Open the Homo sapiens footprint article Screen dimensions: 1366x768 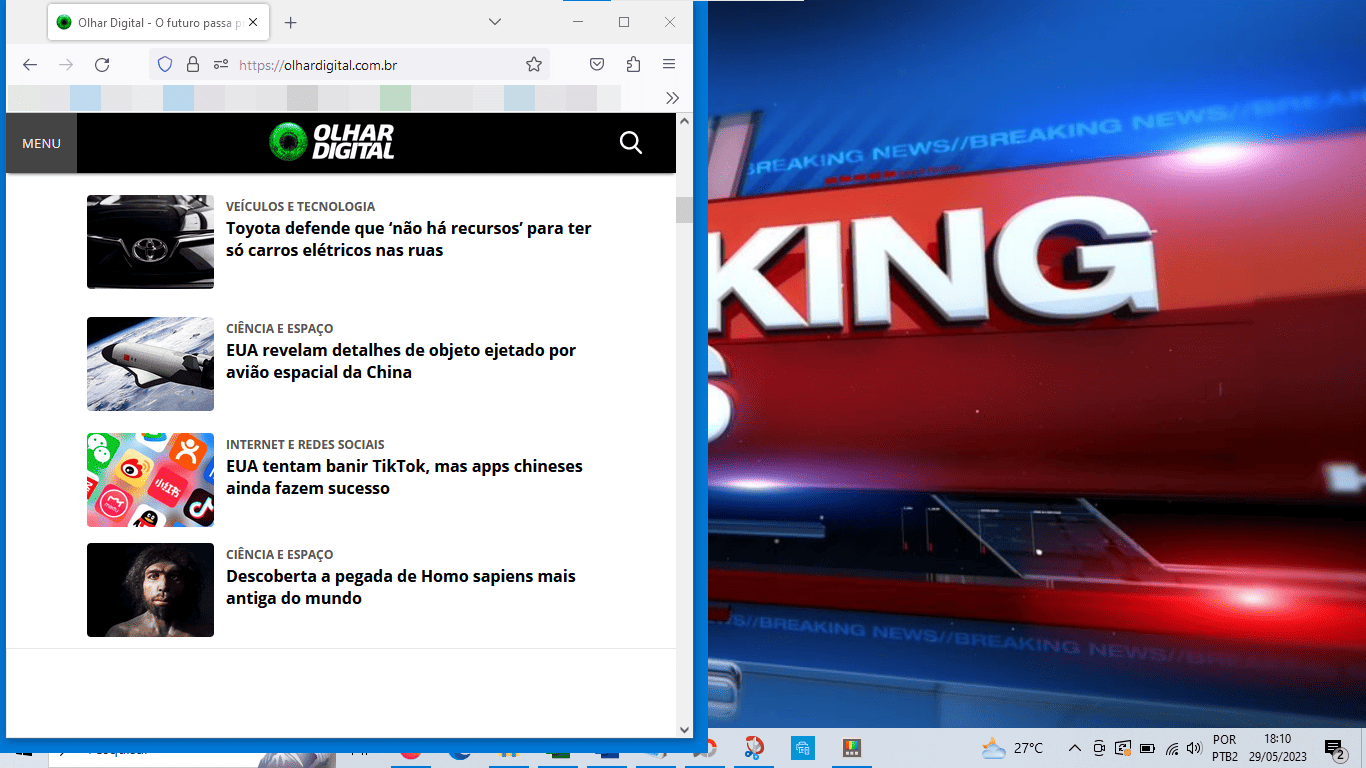click(x=400, y=587)
